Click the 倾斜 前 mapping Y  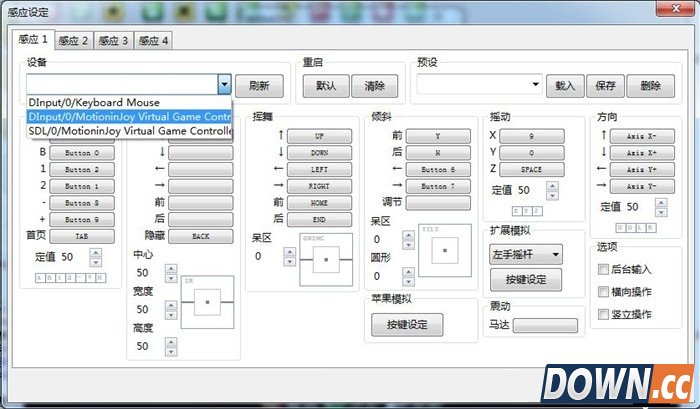(438, 136)
